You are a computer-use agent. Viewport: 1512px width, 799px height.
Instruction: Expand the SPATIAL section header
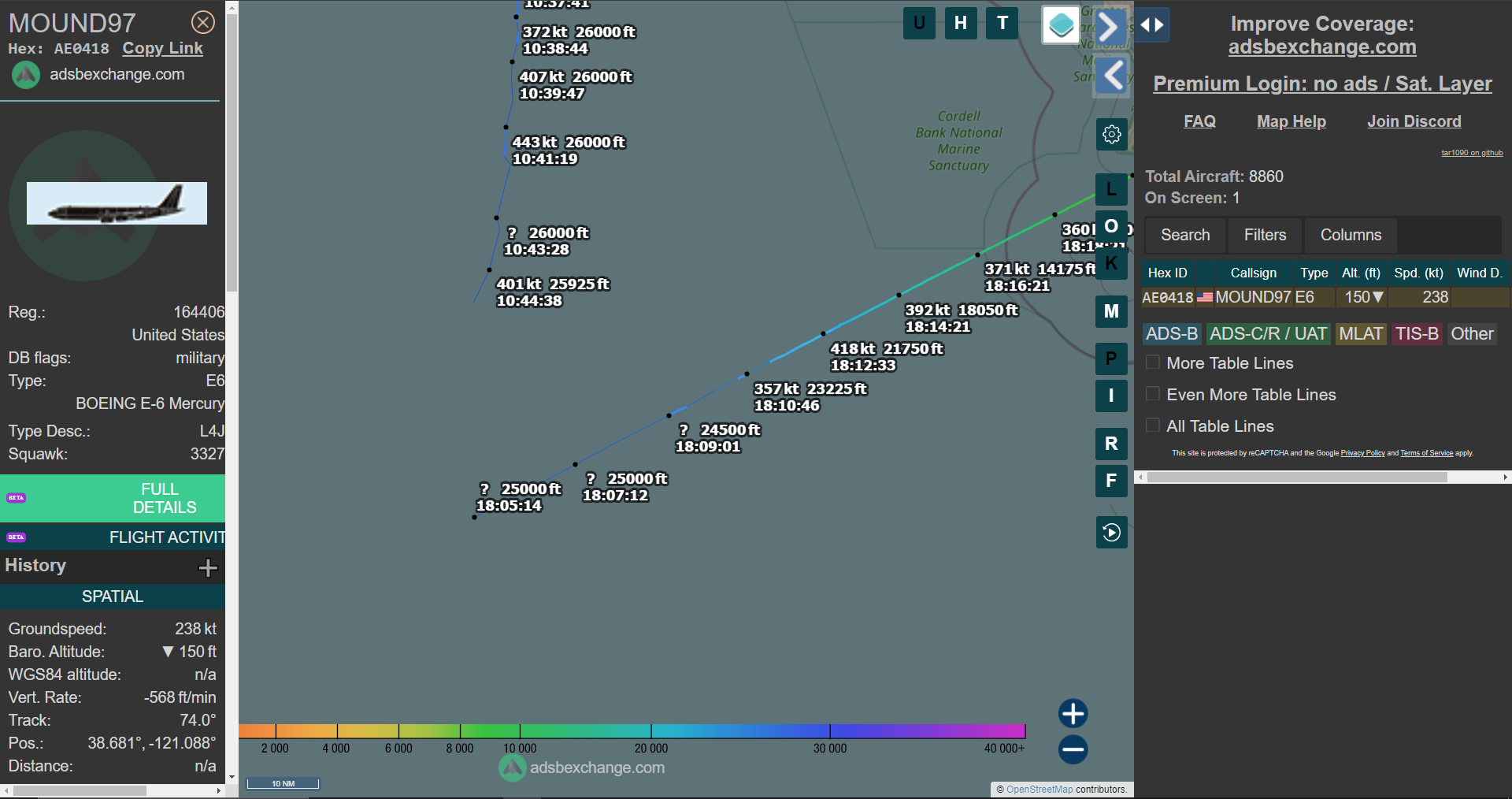pyautogui.click(x=113, y=596)
